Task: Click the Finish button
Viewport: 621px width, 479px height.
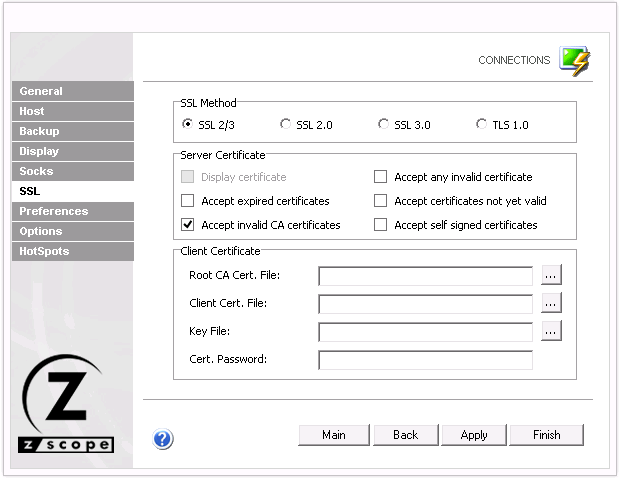Action: click(x=547, y=435)
